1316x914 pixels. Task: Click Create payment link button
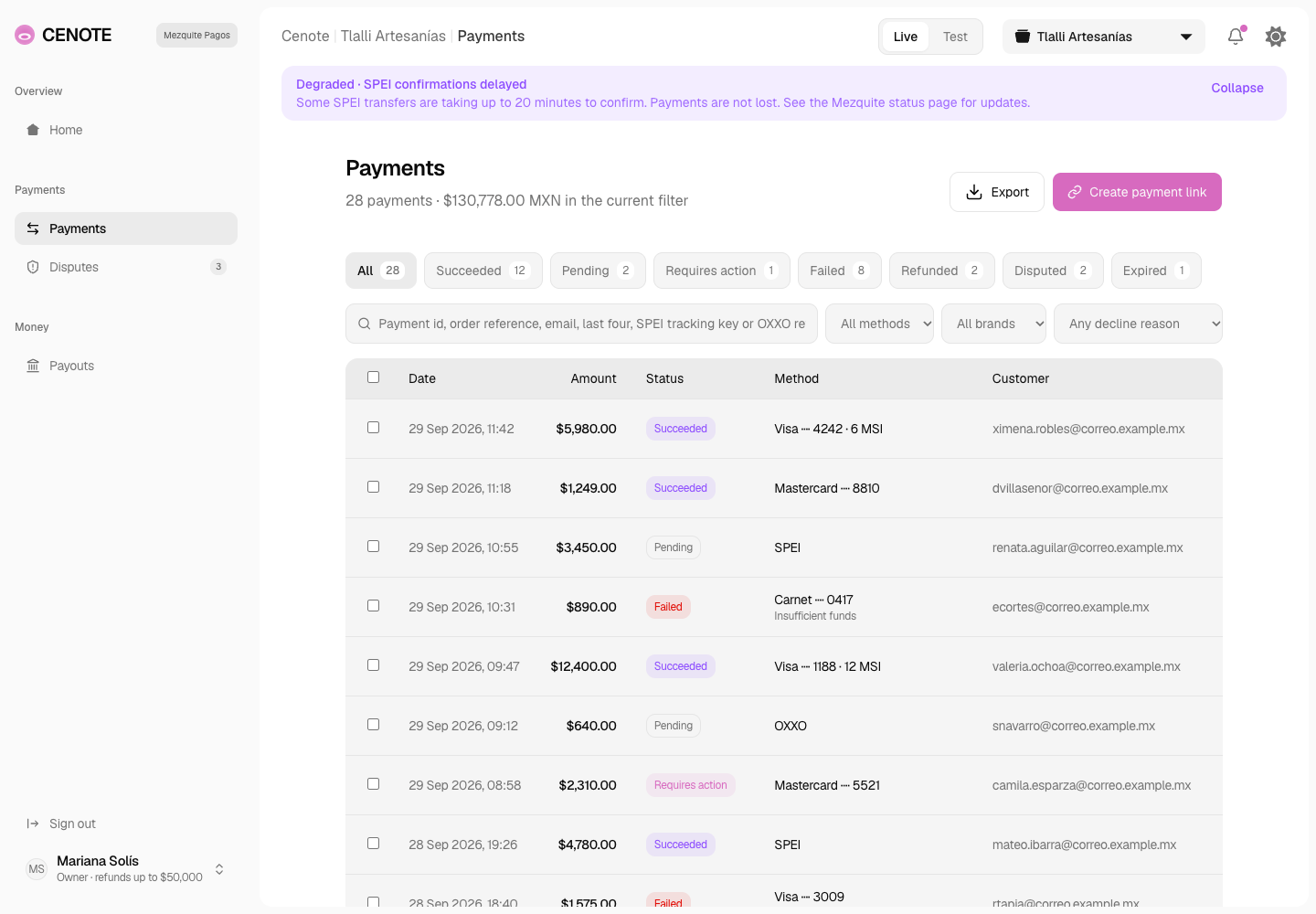(1137, 192)
